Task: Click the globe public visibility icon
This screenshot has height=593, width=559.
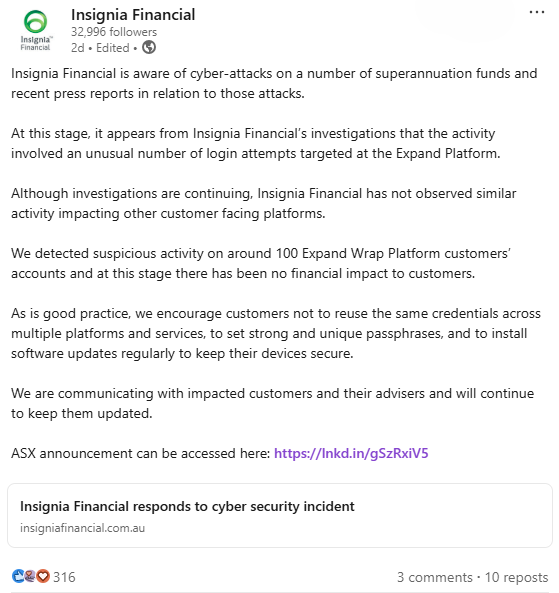Action: pyautogui.click(x=149, y=48)
